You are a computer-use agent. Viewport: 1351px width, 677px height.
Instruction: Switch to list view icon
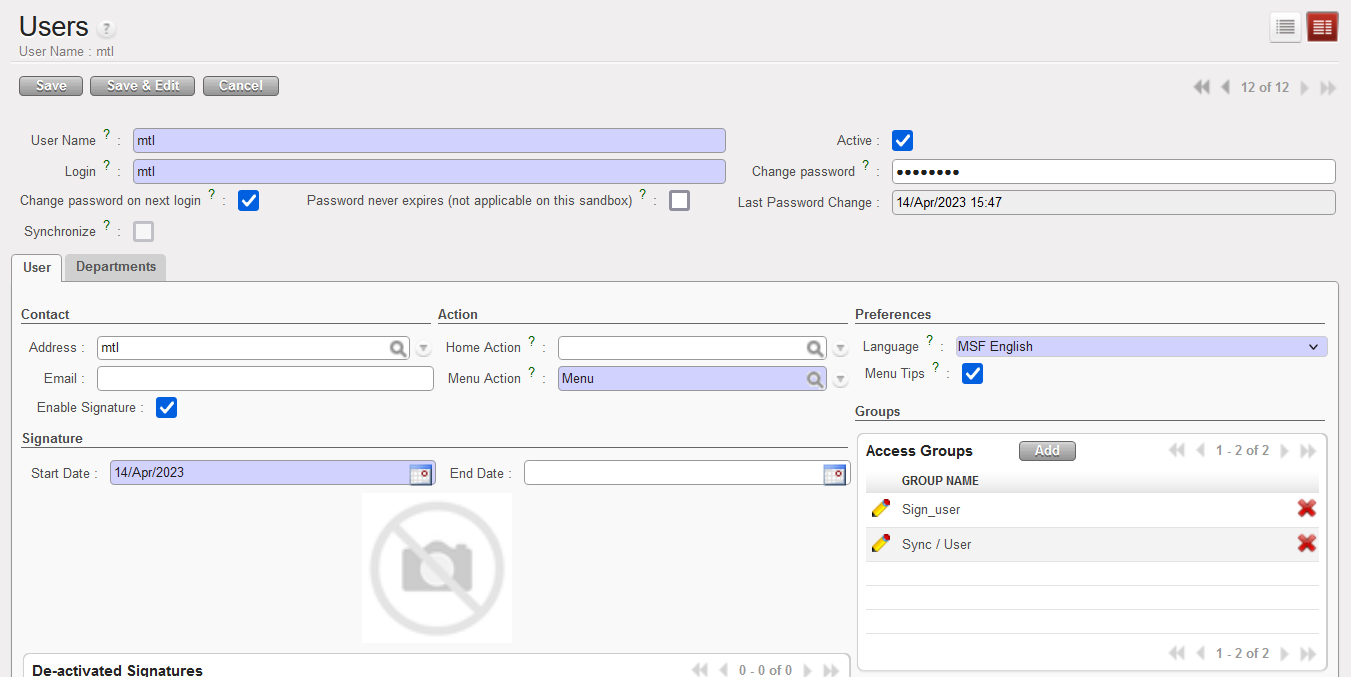point(1285,28)
